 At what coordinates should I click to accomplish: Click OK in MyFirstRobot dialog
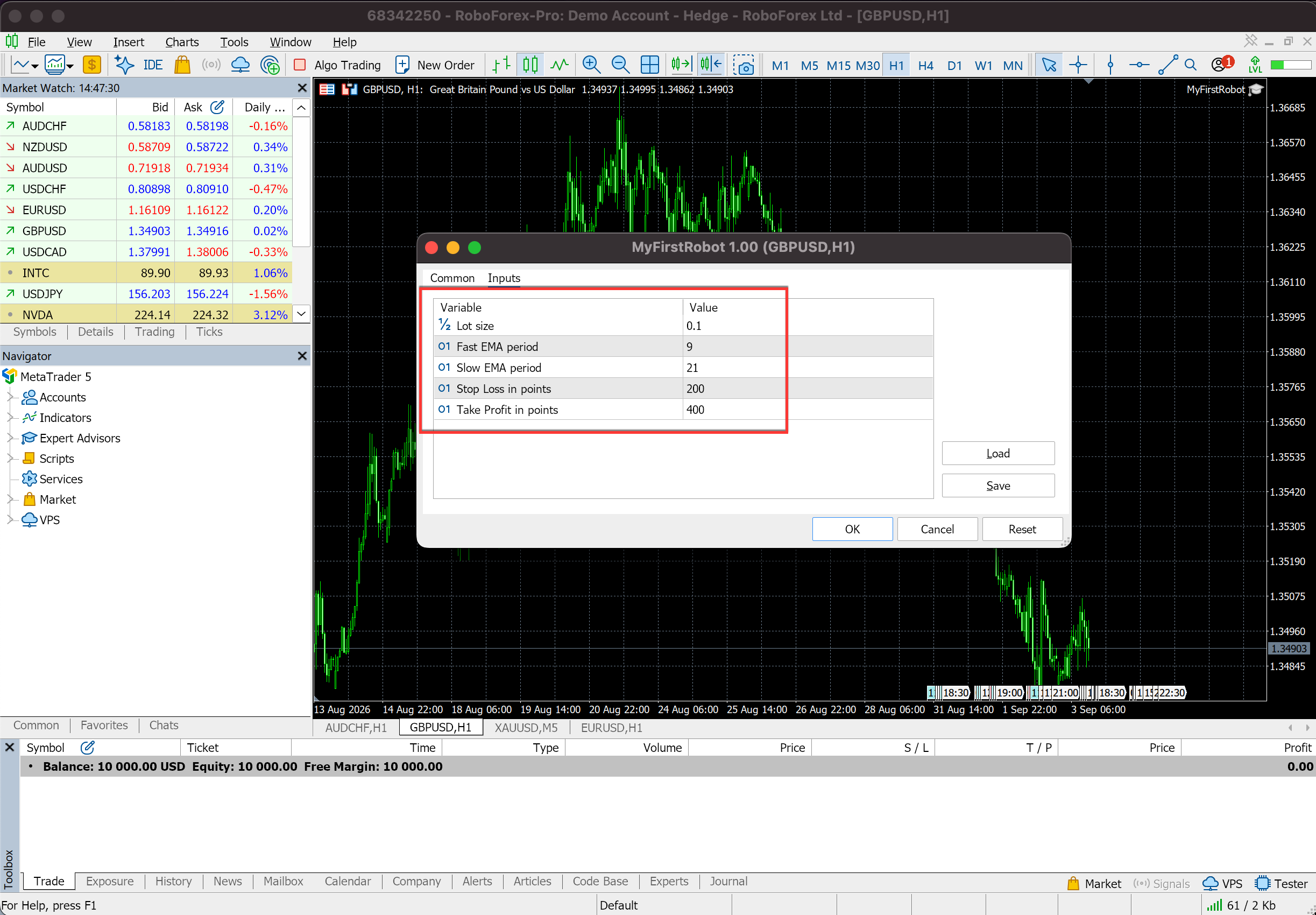pyautogui.click(x=852, y=529)
